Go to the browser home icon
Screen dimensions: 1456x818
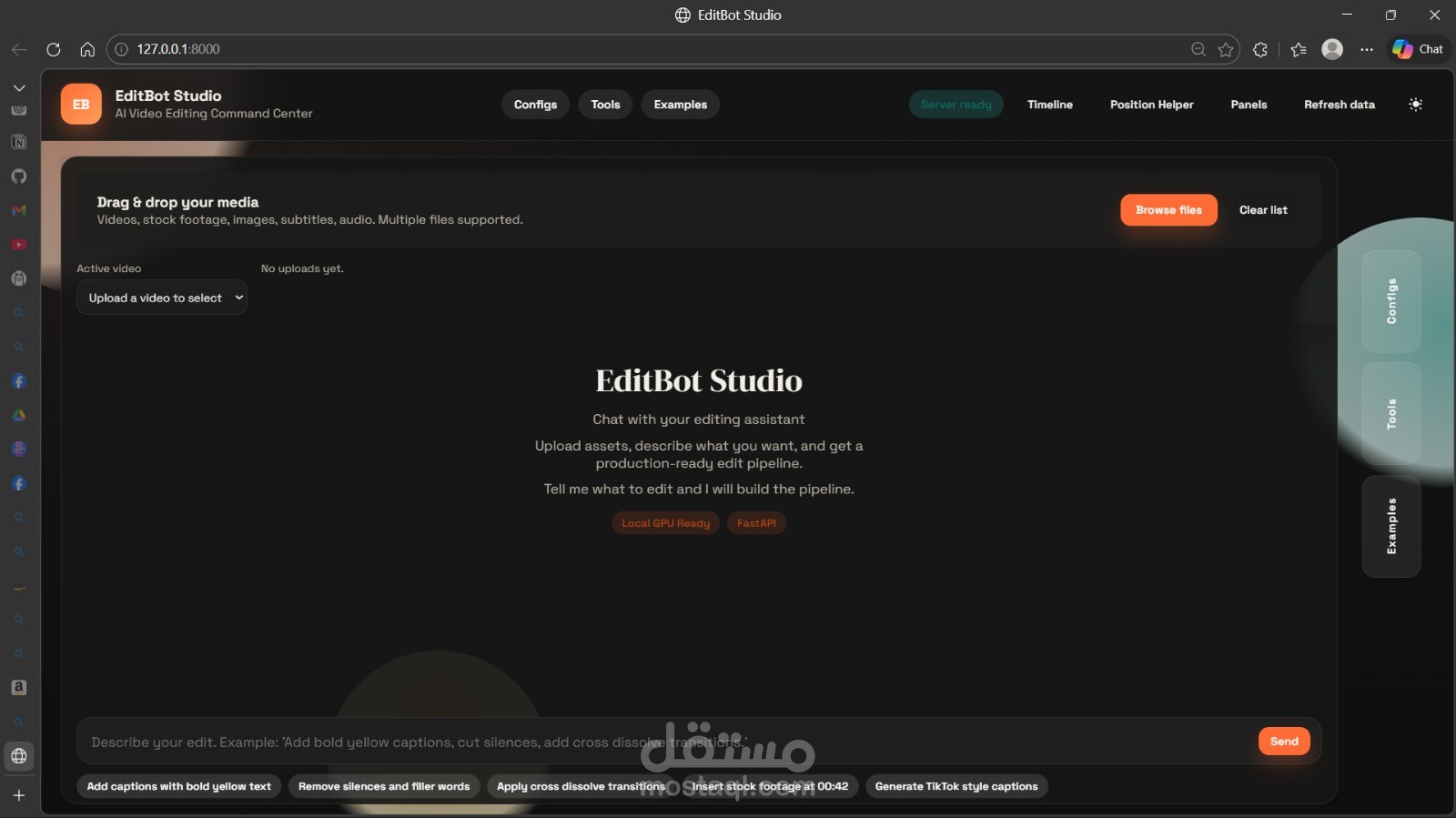click(x=87, y=49)
